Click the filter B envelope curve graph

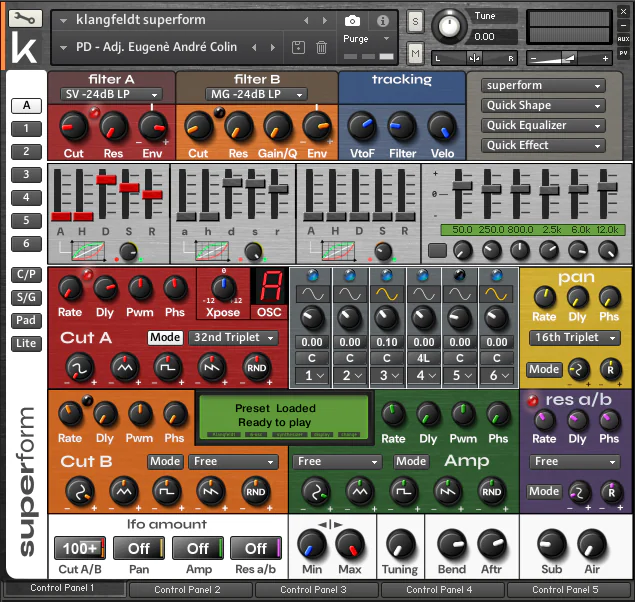211,251
